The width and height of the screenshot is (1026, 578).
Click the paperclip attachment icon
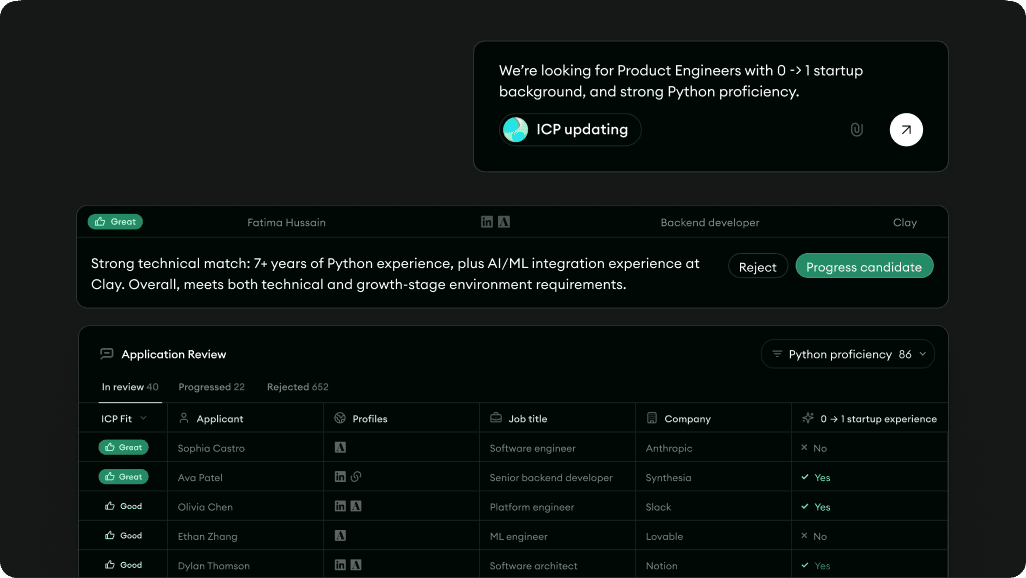[856, 130]
